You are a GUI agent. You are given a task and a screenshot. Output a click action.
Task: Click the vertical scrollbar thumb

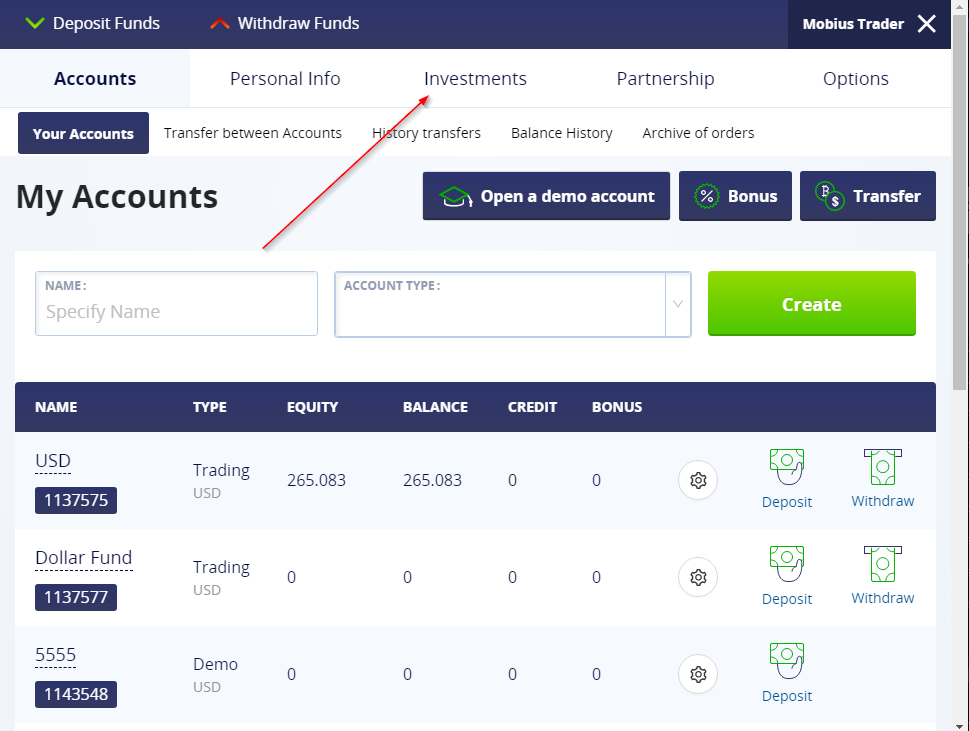point(959,203)
